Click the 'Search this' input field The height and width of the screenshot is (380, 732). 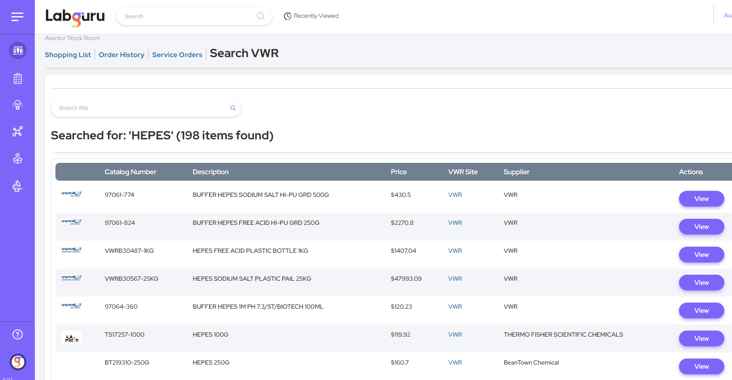(146, 108)
